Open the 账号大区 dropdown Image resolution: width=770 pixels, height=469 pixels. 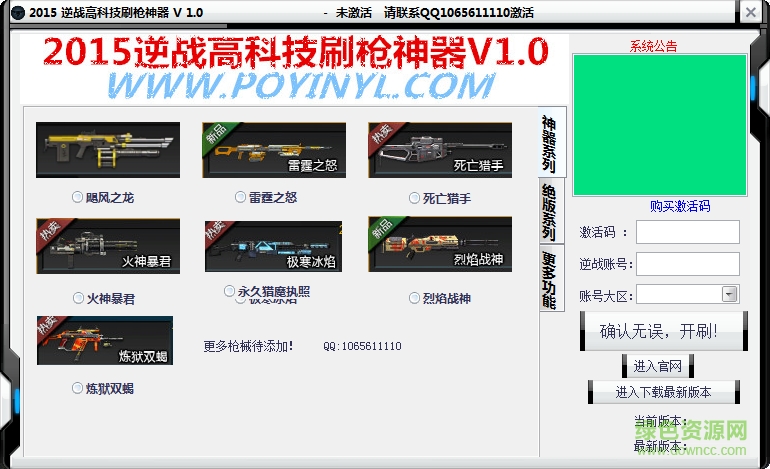729,294
